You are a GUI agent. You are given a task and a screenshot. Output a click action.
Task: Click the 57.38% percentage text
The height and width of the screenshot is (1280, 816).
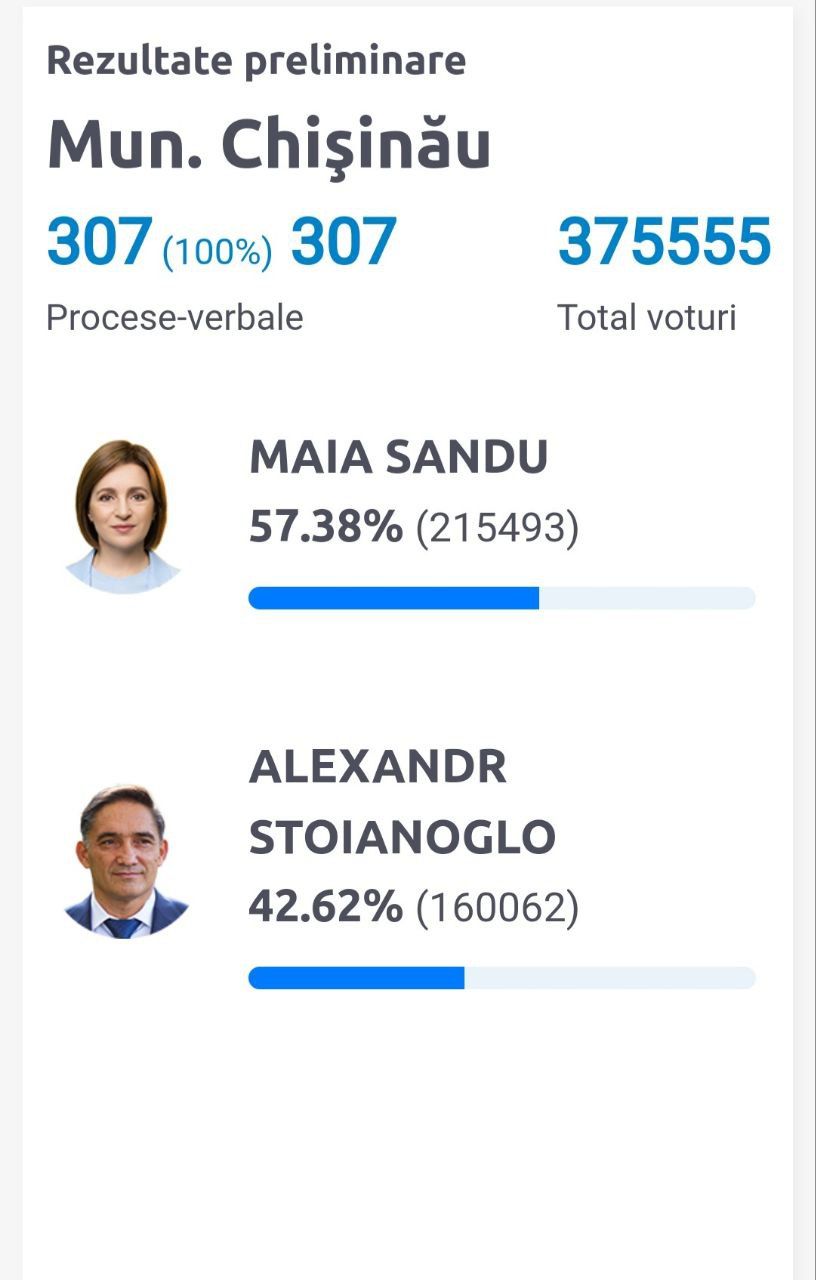[x=326, y=527]
